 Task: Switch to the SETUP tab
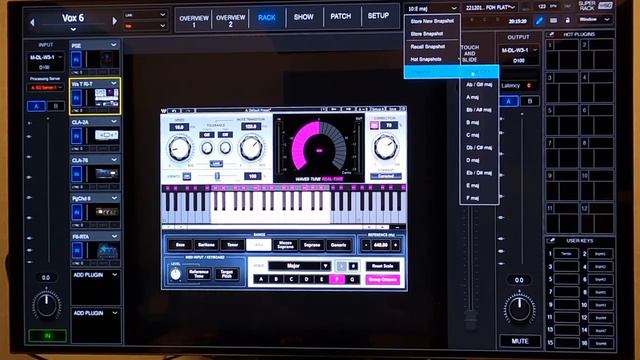click(x=378, y=16)
